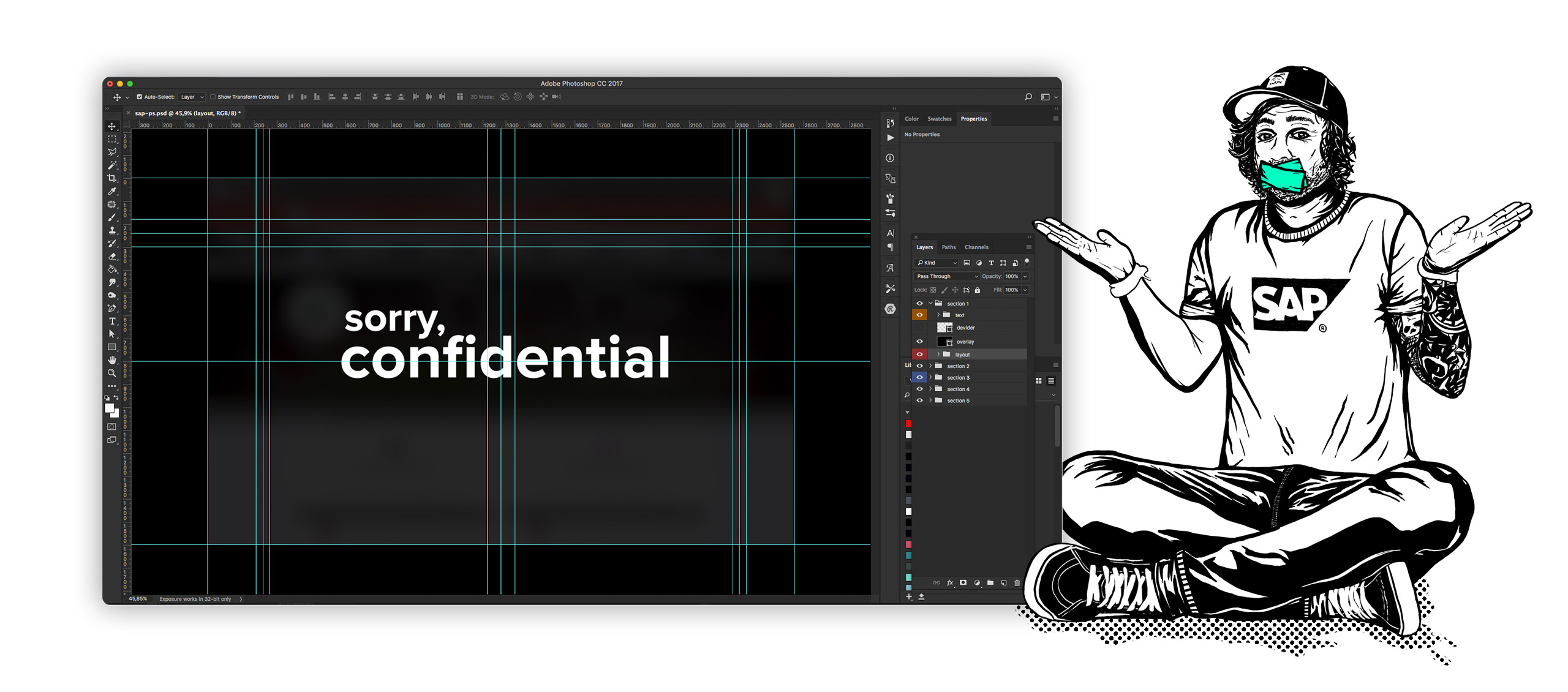The image size is (1568, 692).
Task: Hide the overlay layer
Action: coord(919,342)
